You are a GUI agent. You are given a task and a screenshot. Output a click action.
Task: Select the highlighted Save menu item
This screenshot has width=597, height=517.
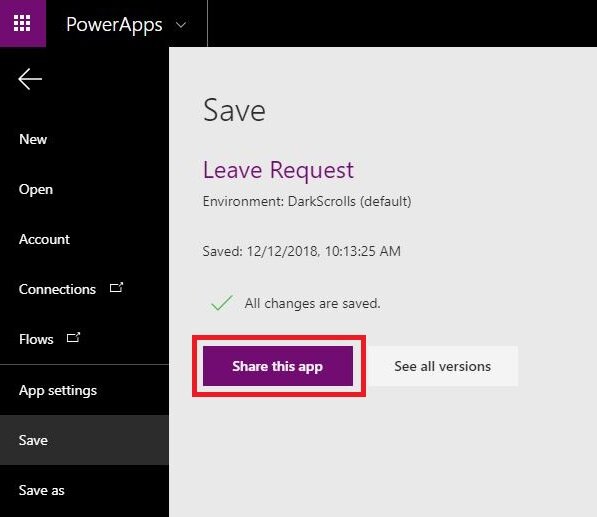point(84,440)
